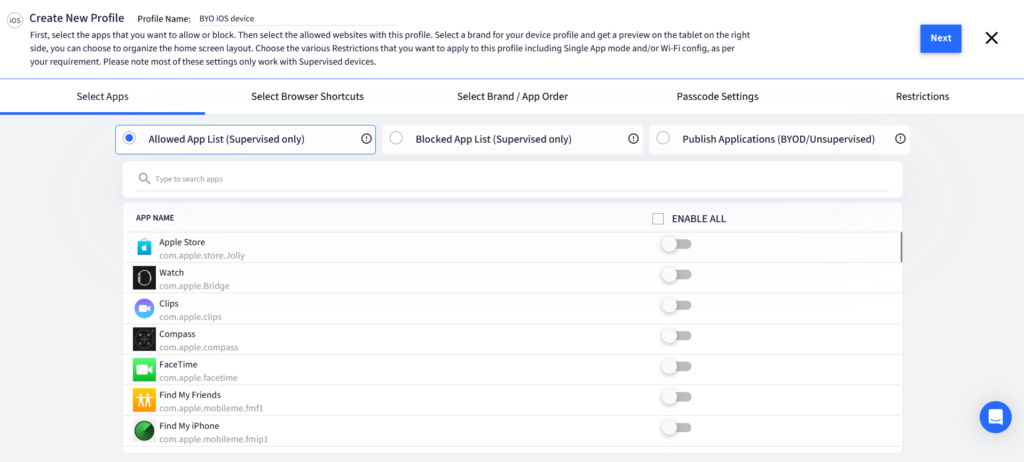Click the Watch app icon

click(x=144, y=278)
